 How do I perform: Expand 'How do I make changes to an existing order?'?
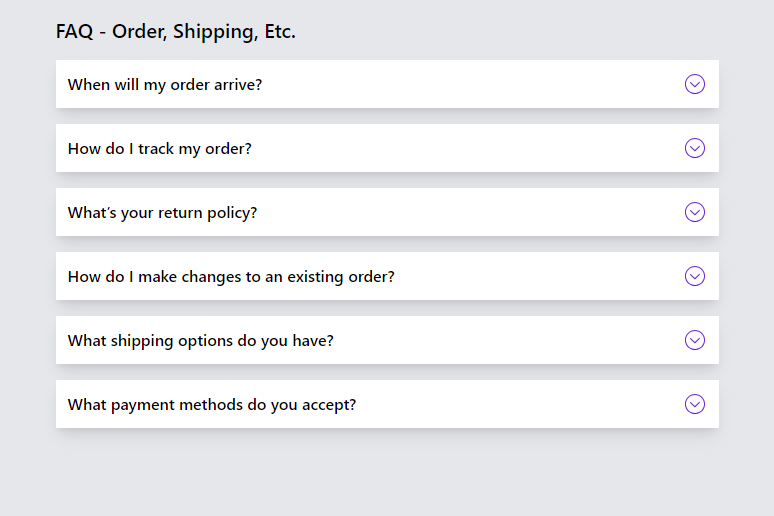point(231,277)
